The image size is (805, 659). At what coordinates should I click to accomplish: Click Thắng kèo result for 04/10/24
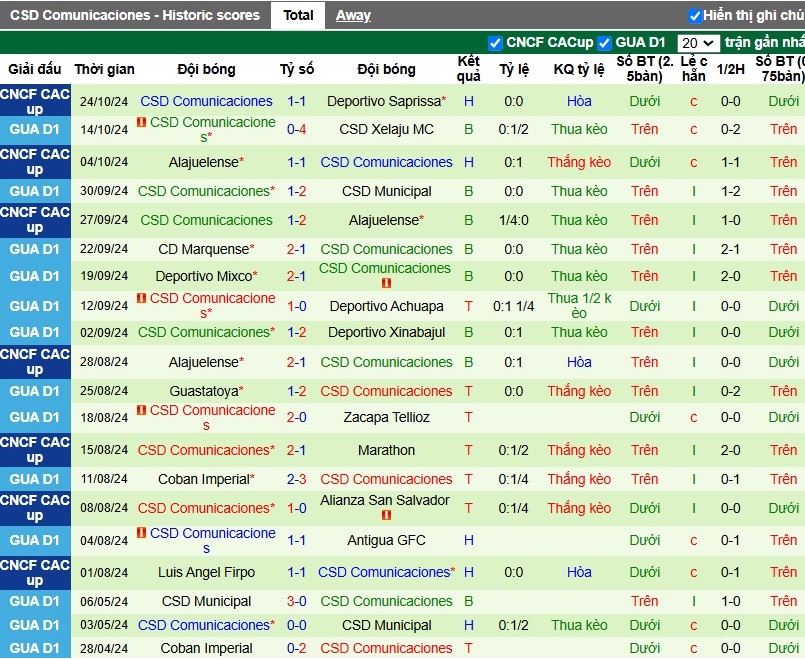tap(579, 162)
